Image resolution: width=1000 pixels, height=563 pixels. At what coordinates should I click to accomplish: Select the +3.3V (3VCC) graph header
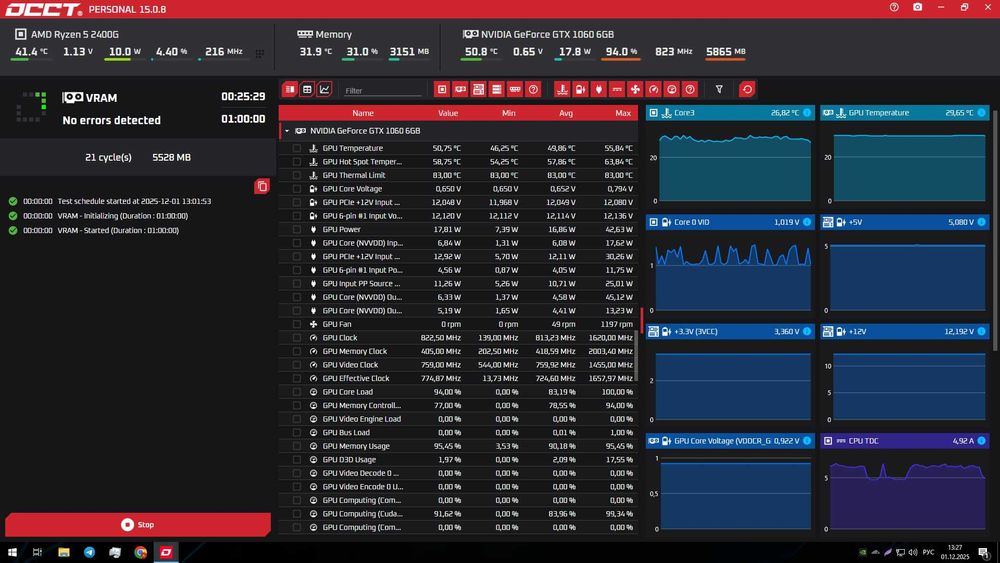pos(730,332)
